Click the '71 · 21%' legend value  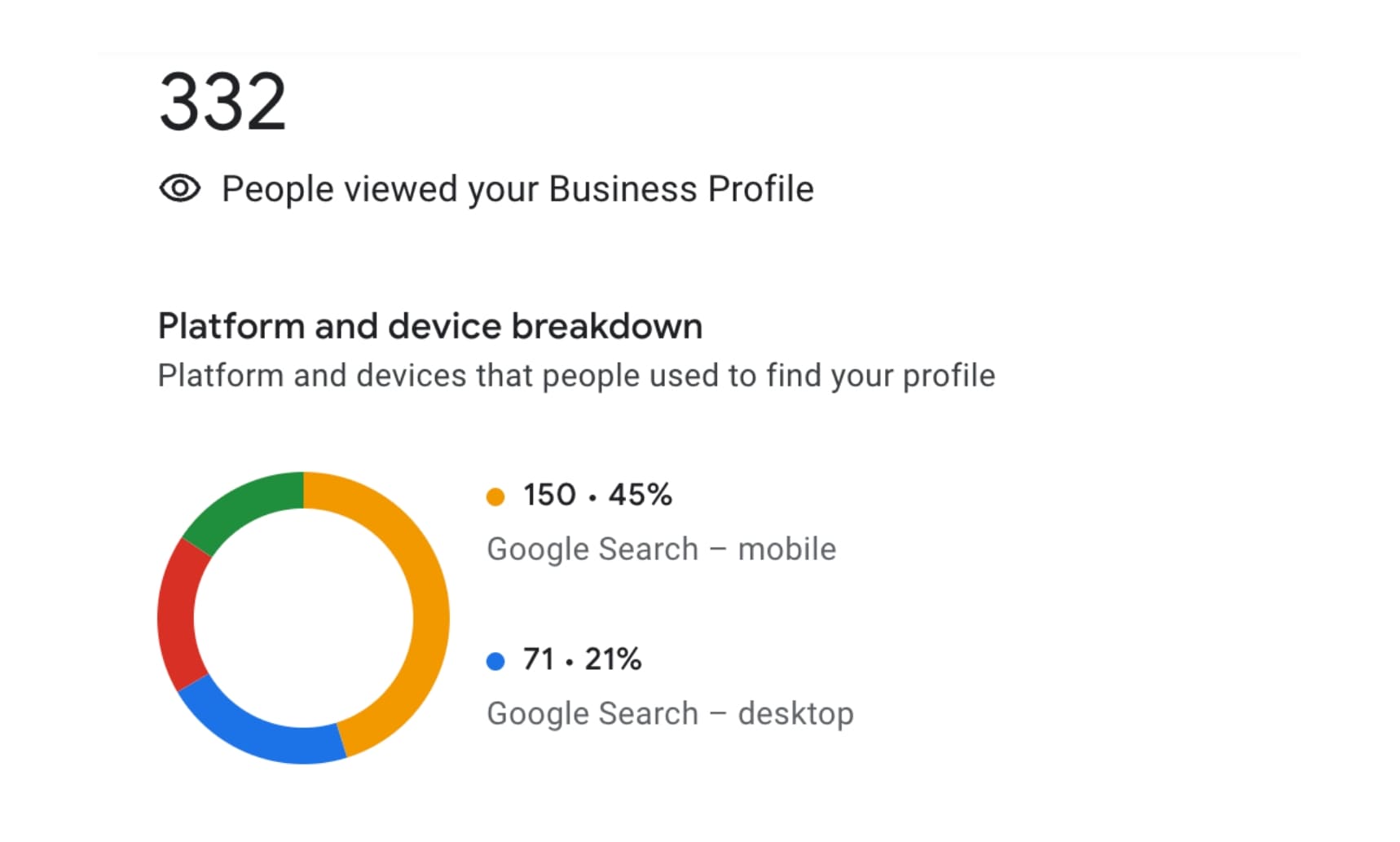point(582,659)
